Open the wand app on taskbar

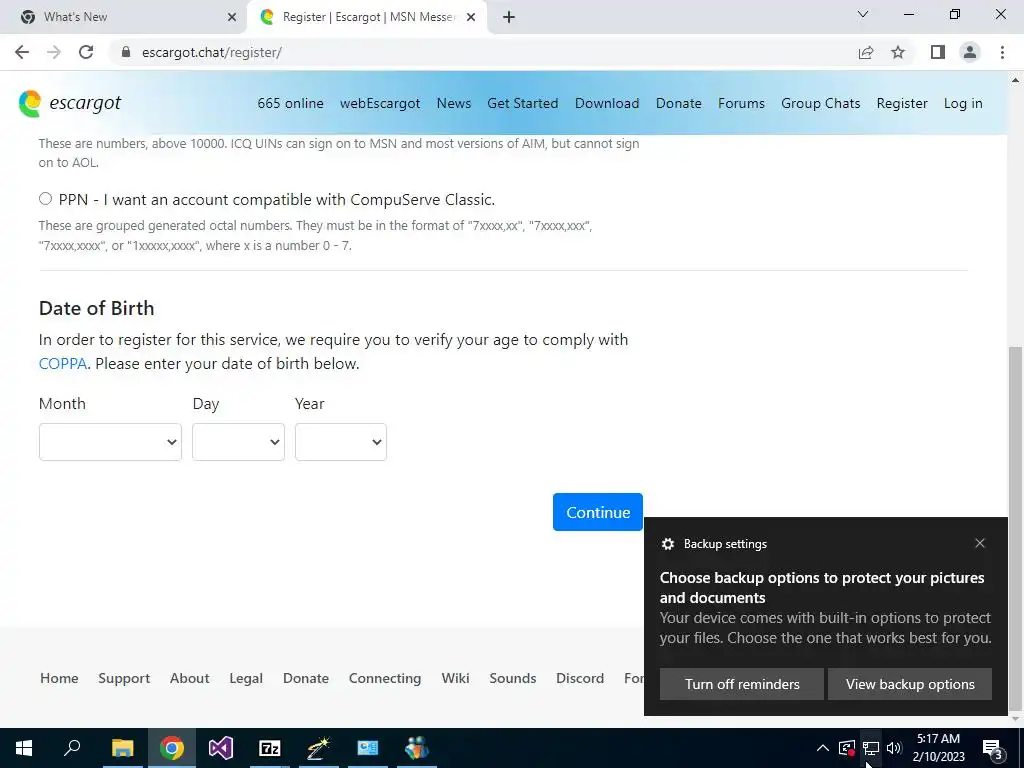[319, 748]
